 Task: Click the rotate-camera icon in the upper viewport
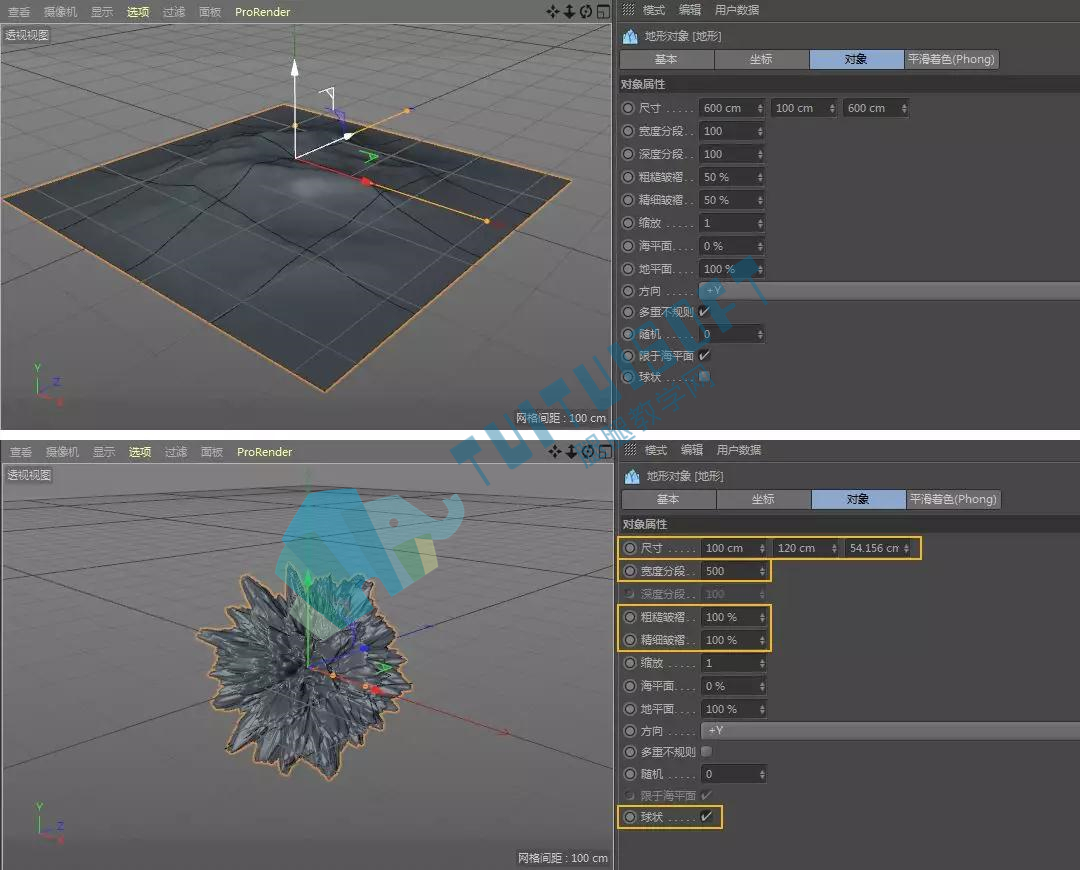point(586,12)
